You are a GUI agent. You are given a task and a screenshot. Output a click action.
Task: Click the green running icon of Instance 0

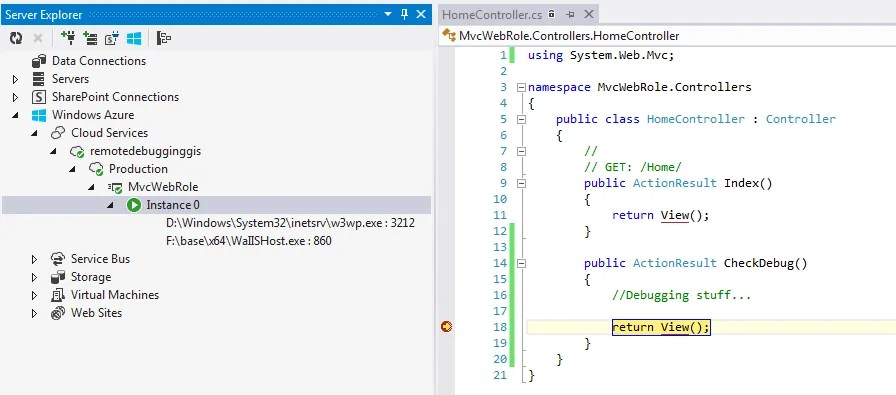[134, 205]
